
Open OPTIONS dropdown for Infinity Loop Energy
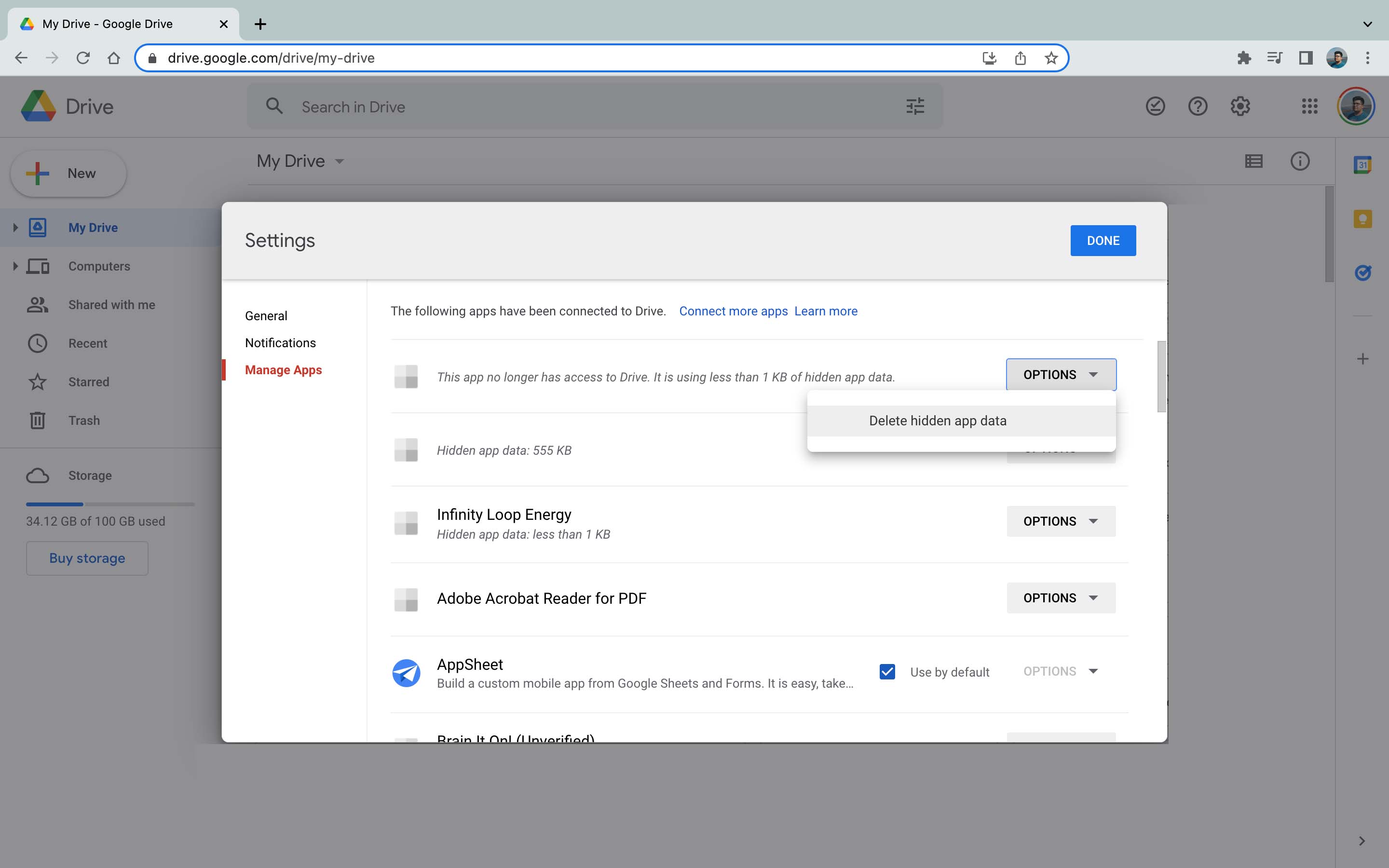point(1060,521)
